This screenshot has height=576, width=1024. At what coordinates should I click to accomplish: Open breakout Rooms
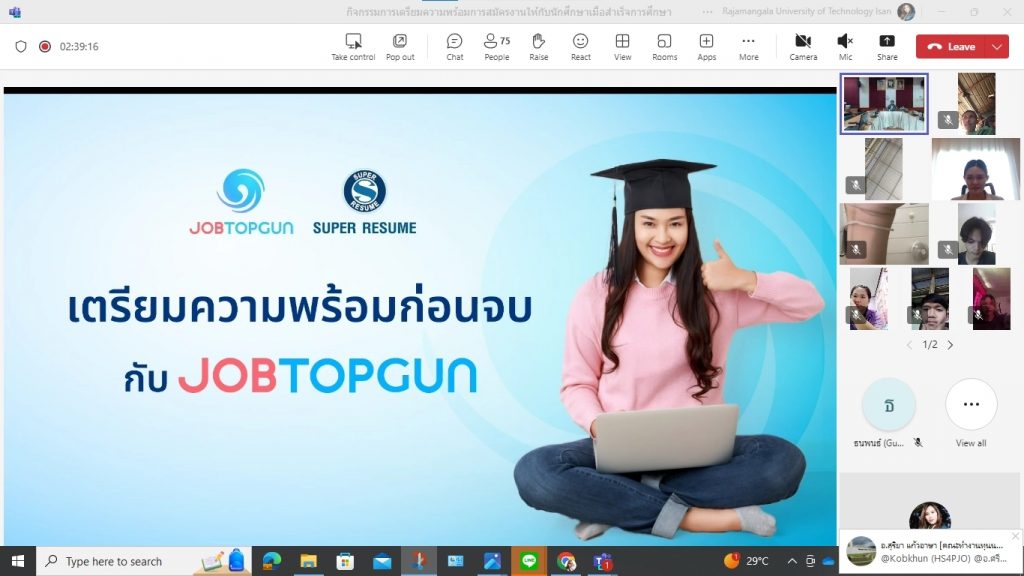pyautogui.click(x=664, y=46)
